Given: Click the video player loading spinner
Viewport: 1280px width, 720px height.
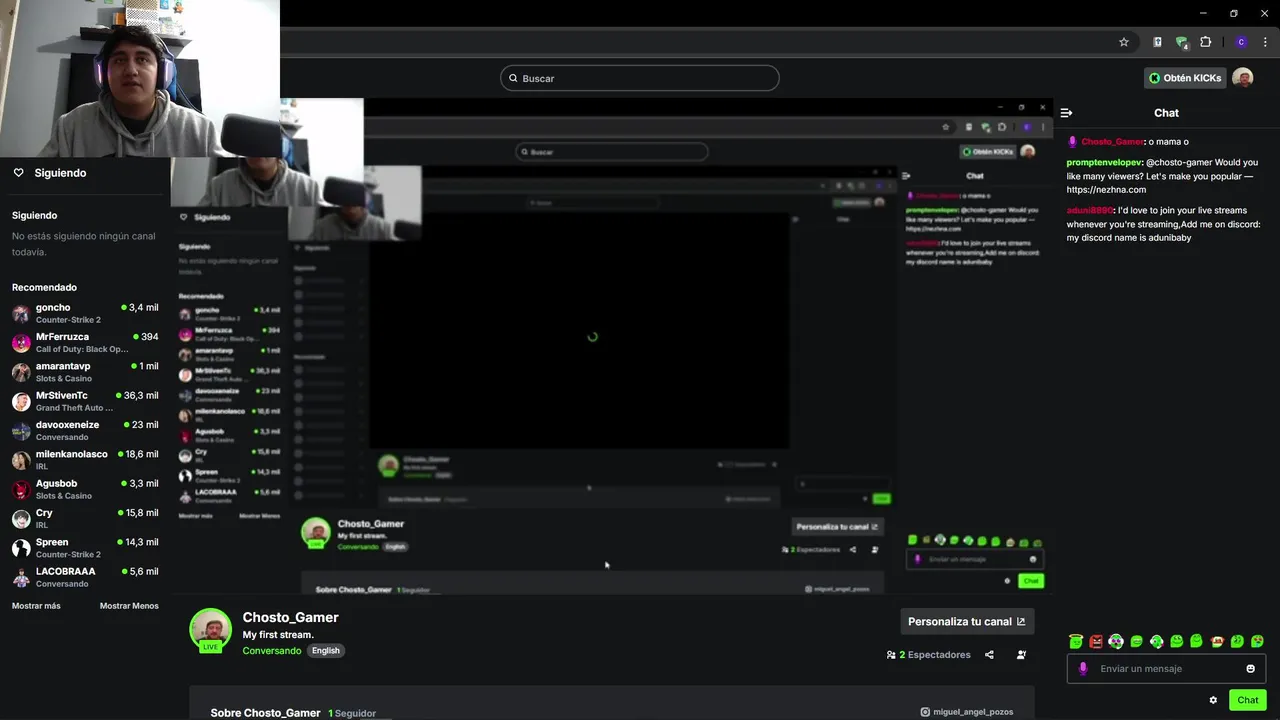Looking at the screenshot, I should click(x=592, y=337).
